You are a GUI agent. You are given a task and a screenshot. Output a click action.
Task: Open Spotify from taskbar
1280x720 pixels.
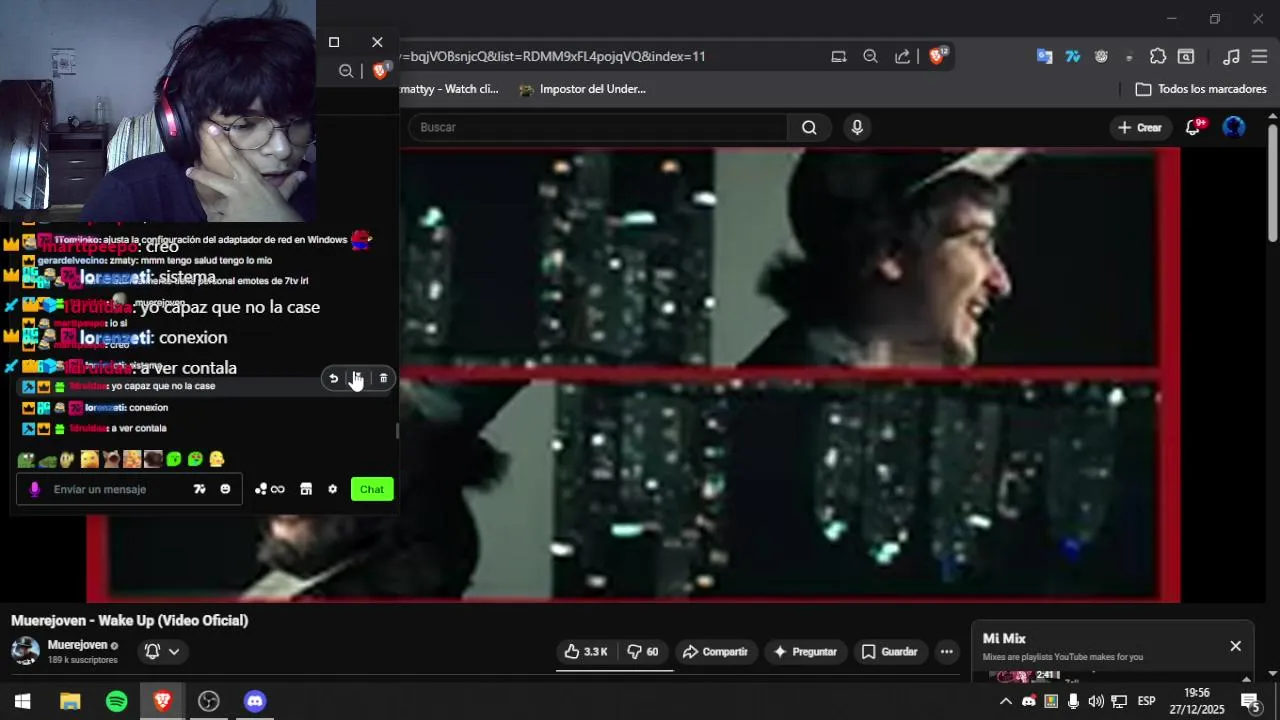[117, 701]
